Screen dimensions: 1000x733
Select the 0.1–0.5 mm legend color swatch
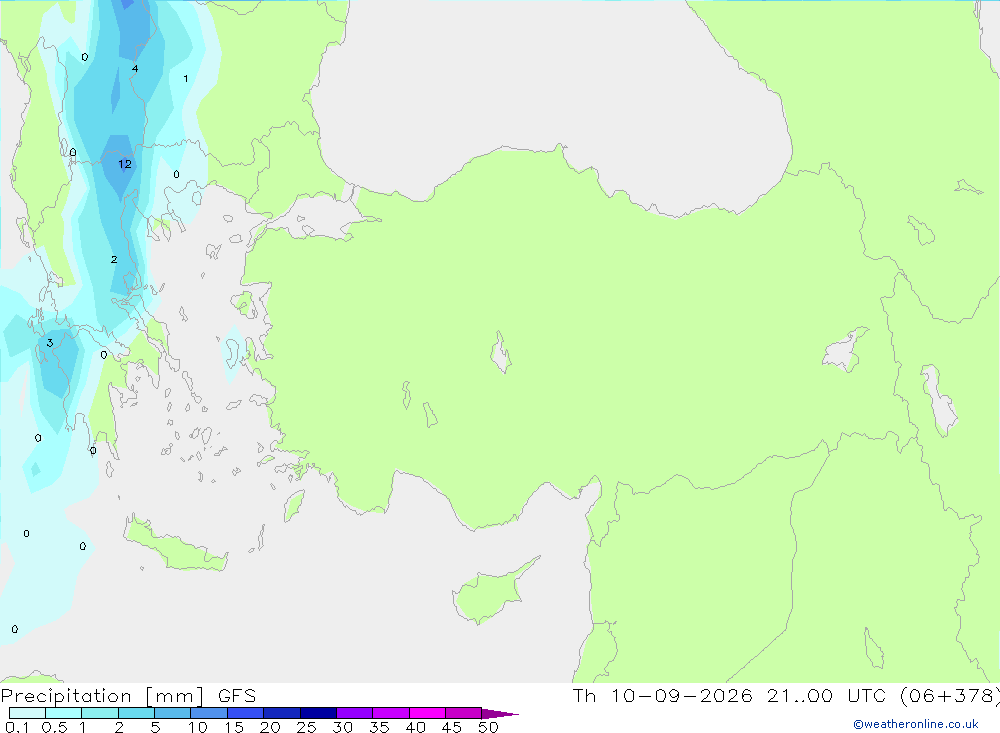tap(27, 713)
